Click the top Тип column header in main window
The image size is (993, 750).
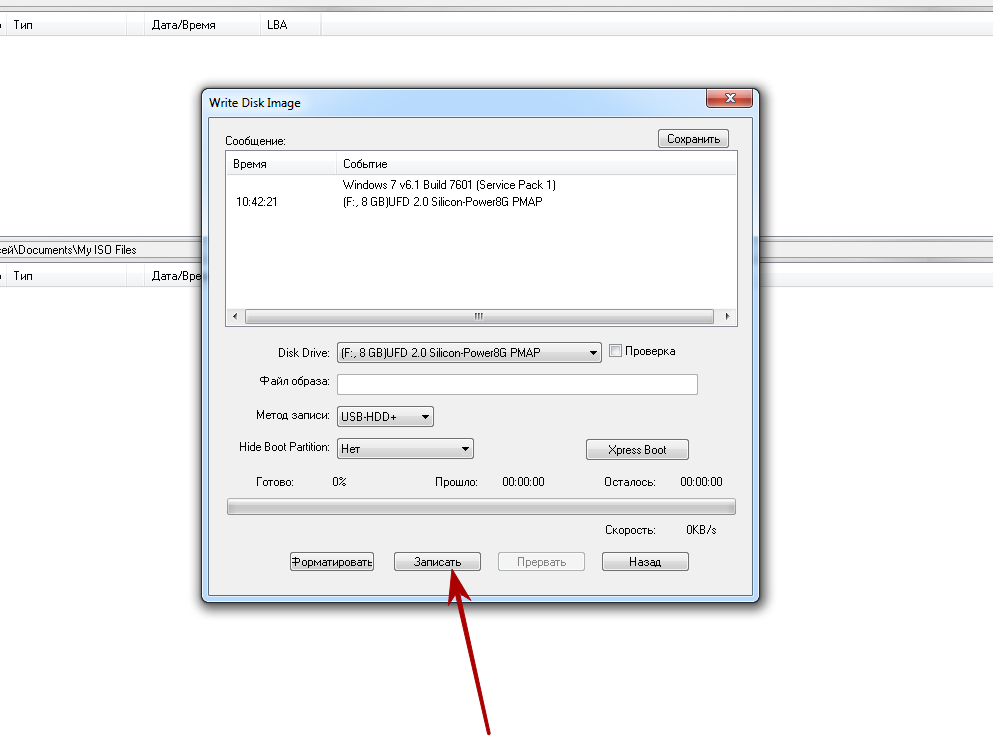tap(66, 25)
